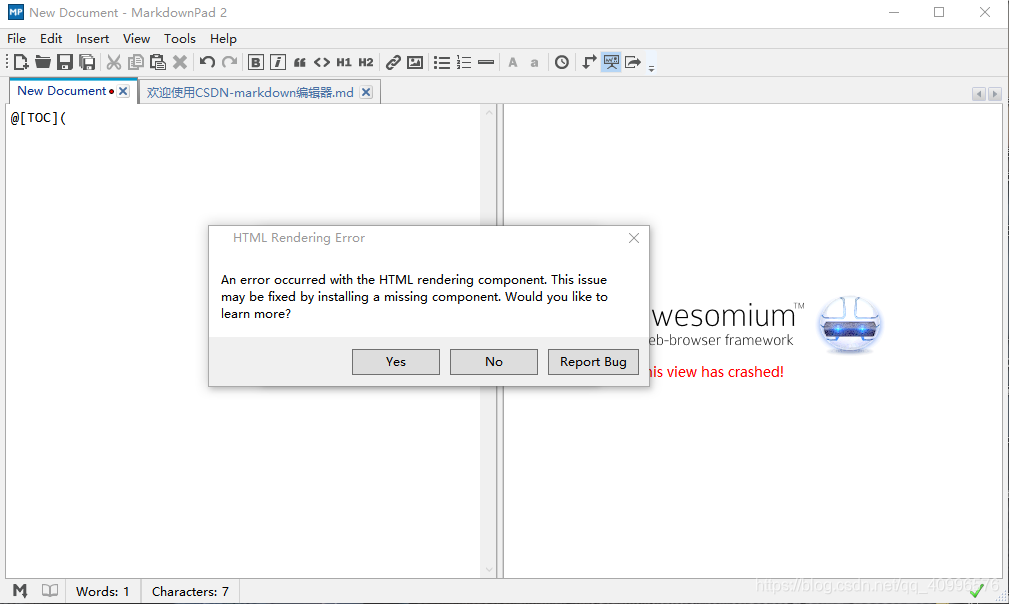Click the Report Bug button
Image resolution: width=1009 pixels, height=604 pixels.
(x=593, y=362)
